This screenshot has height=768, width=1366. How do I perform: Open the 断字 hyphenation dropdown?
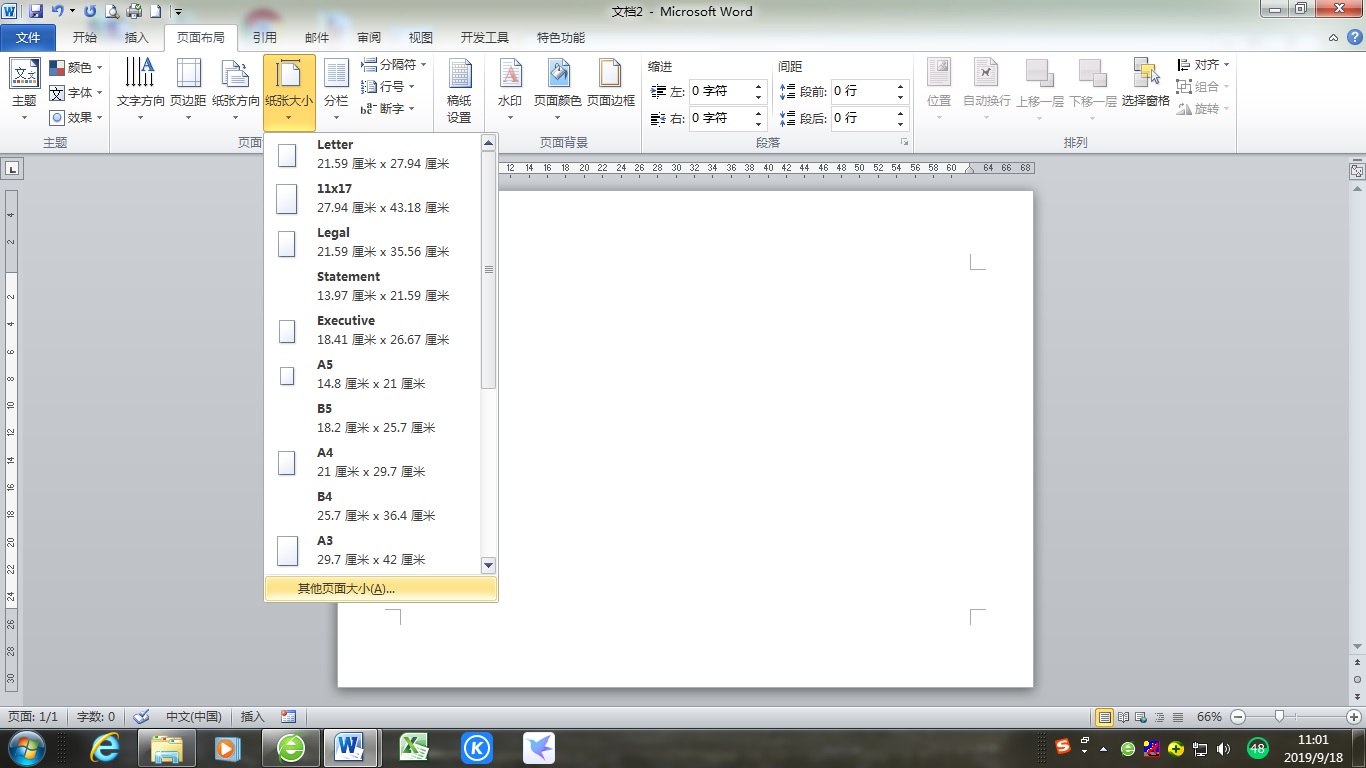[388, 109]
